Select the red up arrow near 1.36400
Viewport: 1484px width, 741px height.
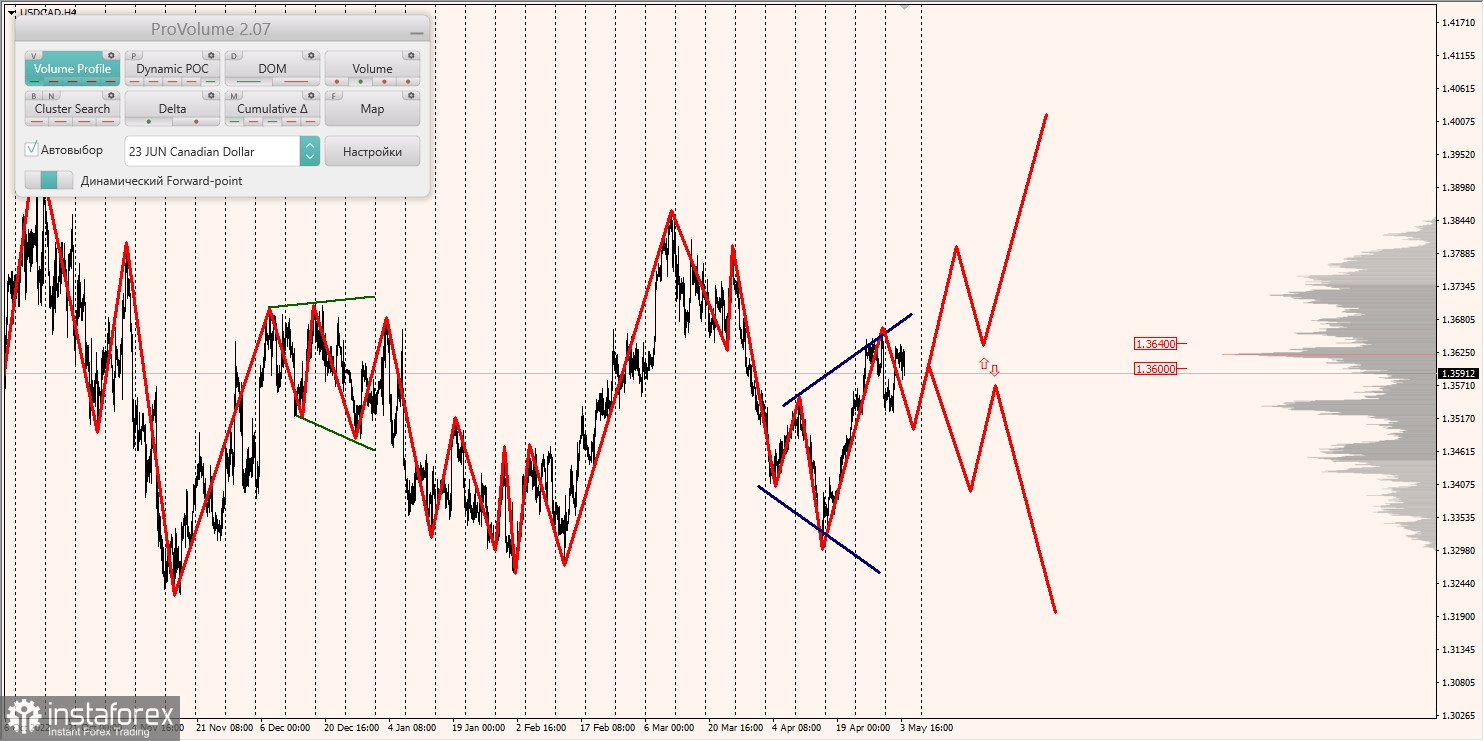983,363
